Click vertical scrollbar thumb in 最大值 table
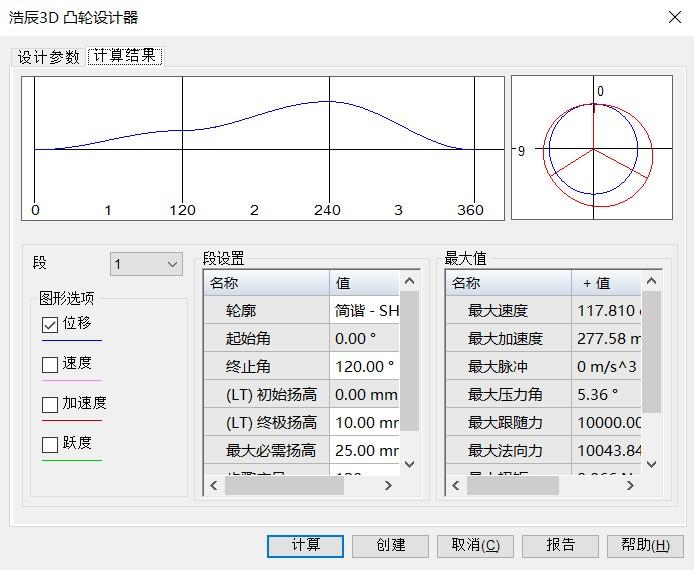Screen dimensions: 694x570 651,352
